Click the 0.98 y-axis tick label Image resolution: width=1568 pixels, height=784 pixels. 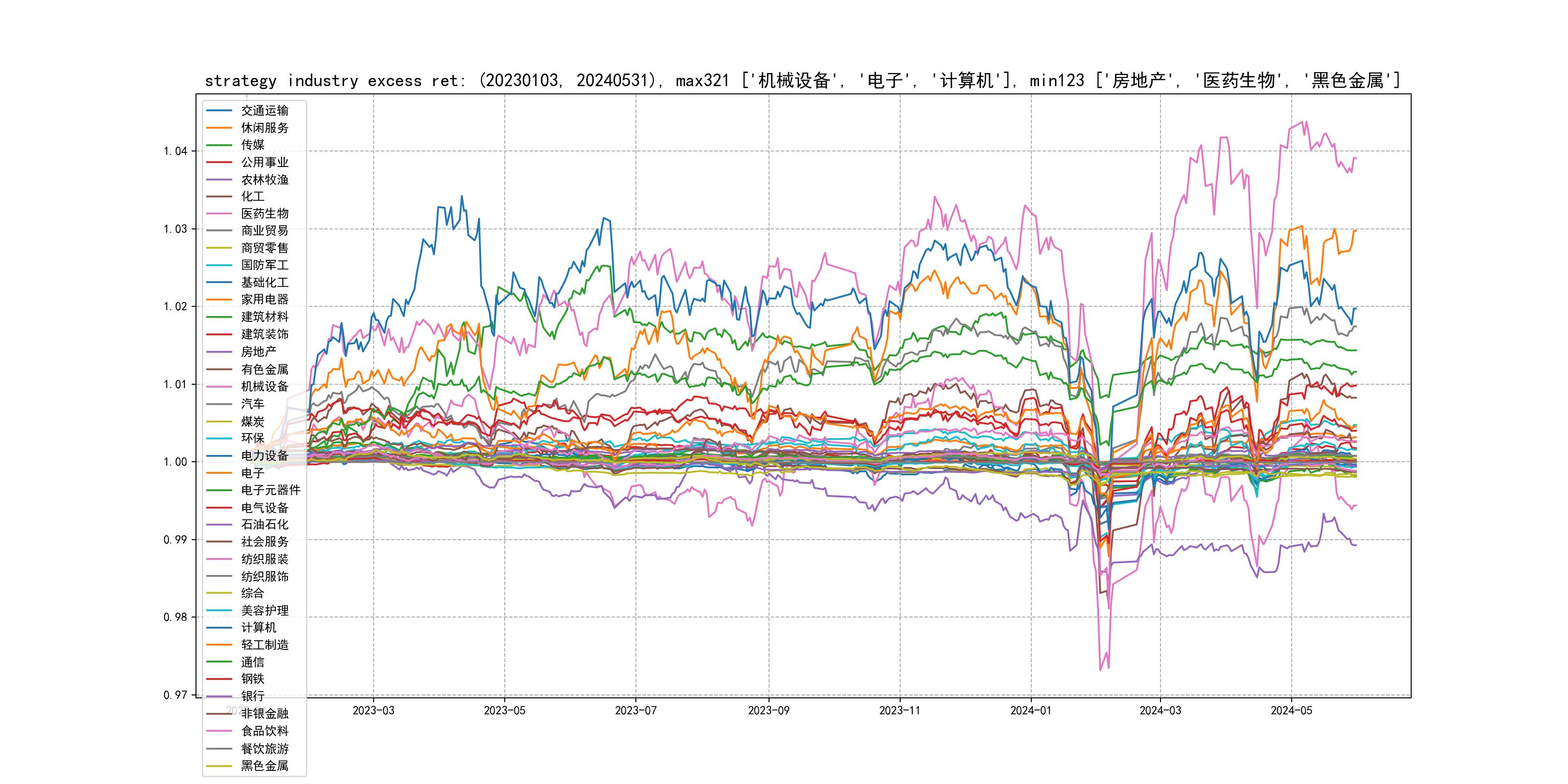click(175, 617)
